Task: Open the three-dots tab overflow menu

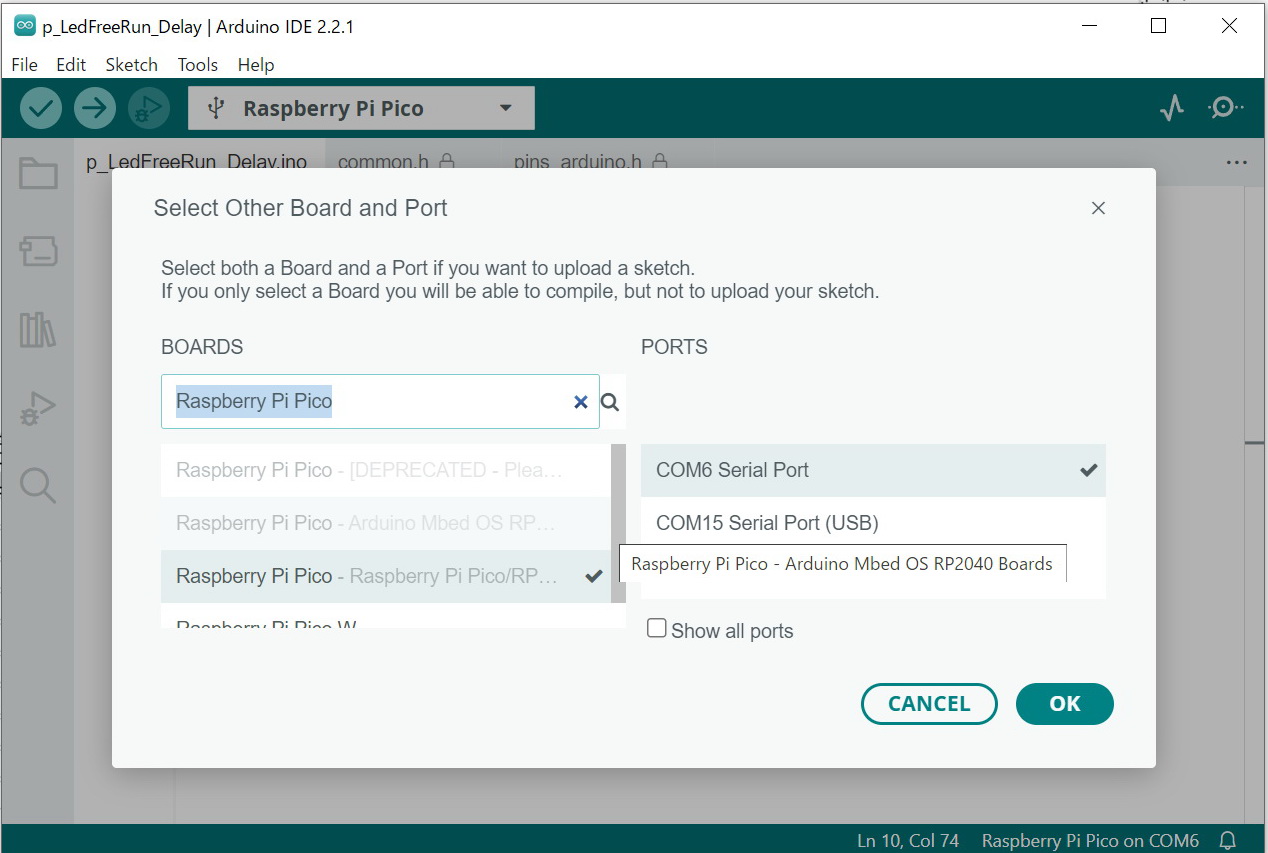Action: point(1236,162)
